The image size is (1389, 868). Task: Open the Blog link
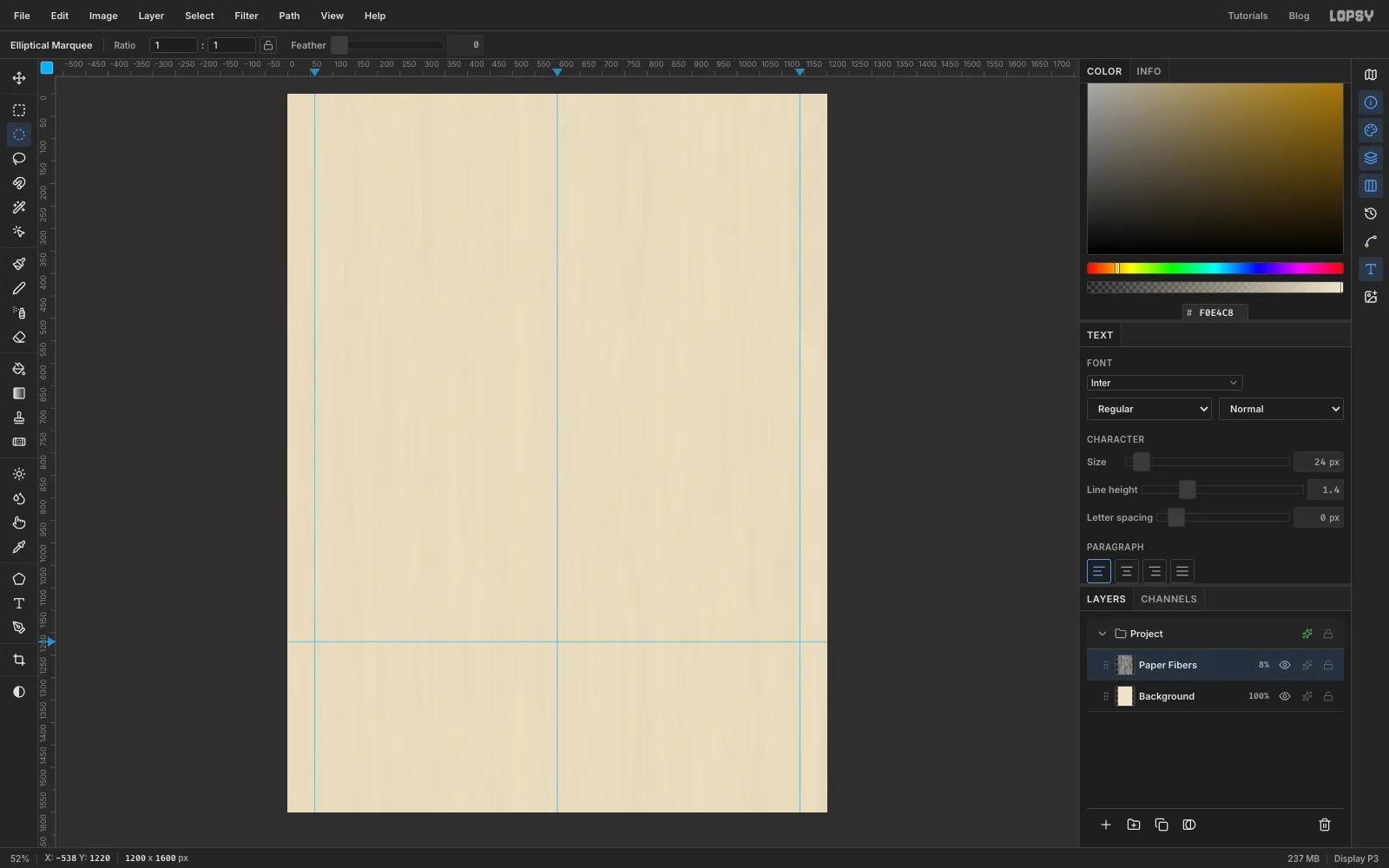(x=1299, y=16)
